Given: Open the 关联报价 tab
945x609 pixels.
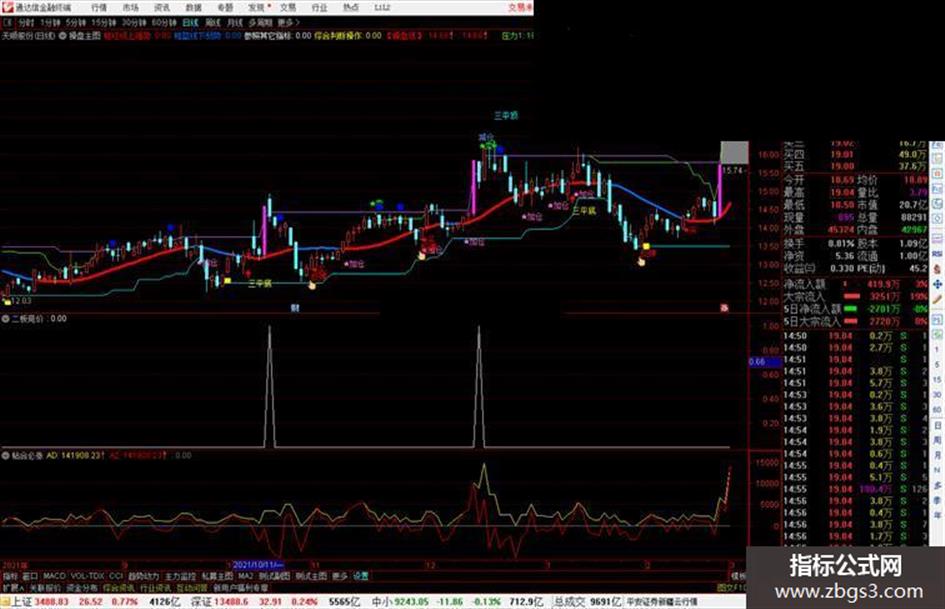Looking at the screenshot, I should coord(45,587).
